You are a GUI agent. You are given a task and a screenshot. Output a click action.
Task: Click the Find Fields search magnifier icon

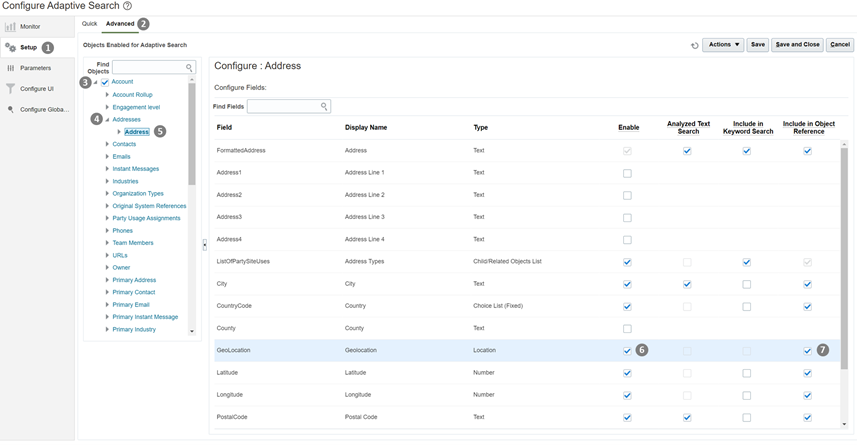[x=324, y=106]
